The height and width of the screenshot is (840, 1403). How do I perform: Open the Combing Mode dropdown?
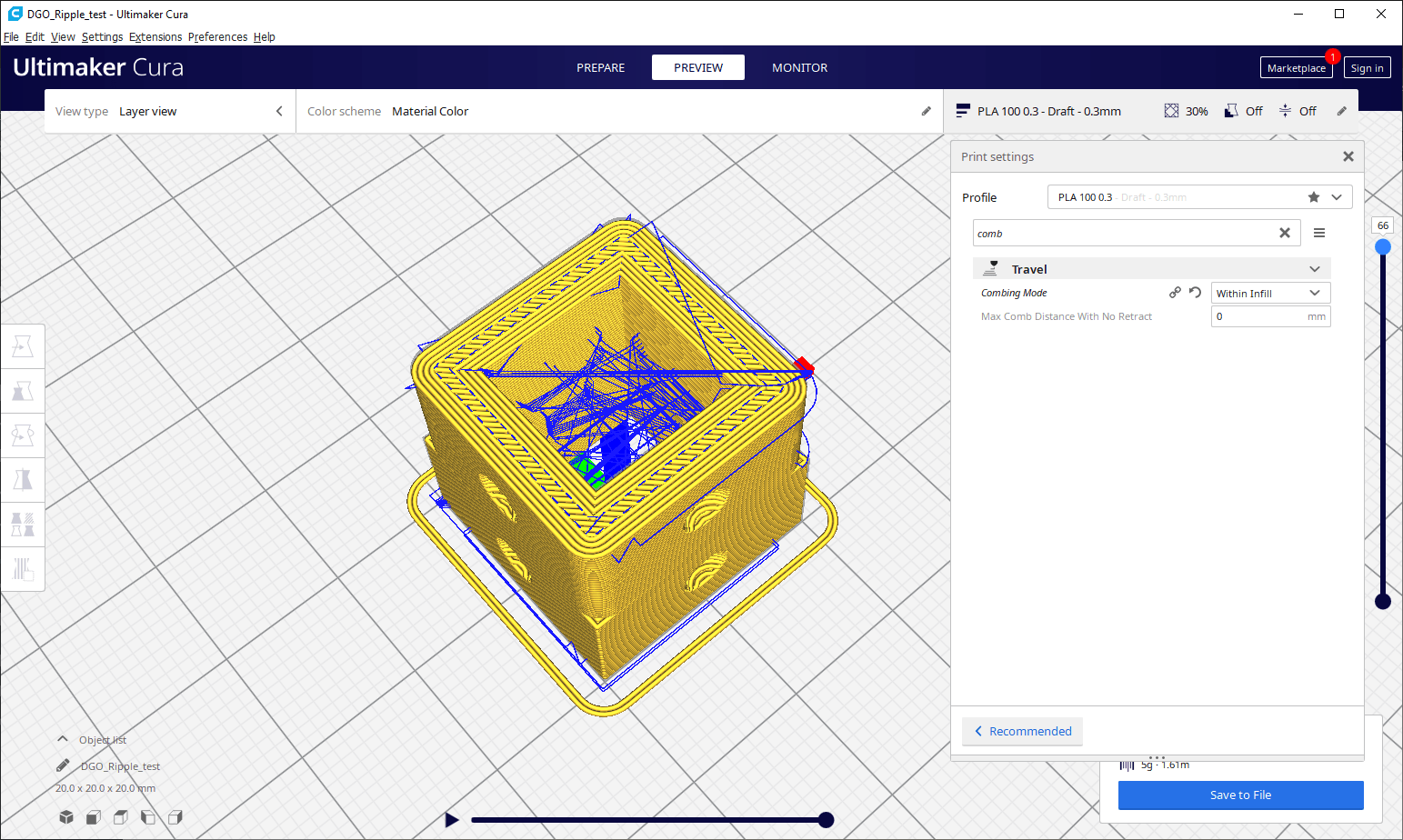pos(1270,293)
